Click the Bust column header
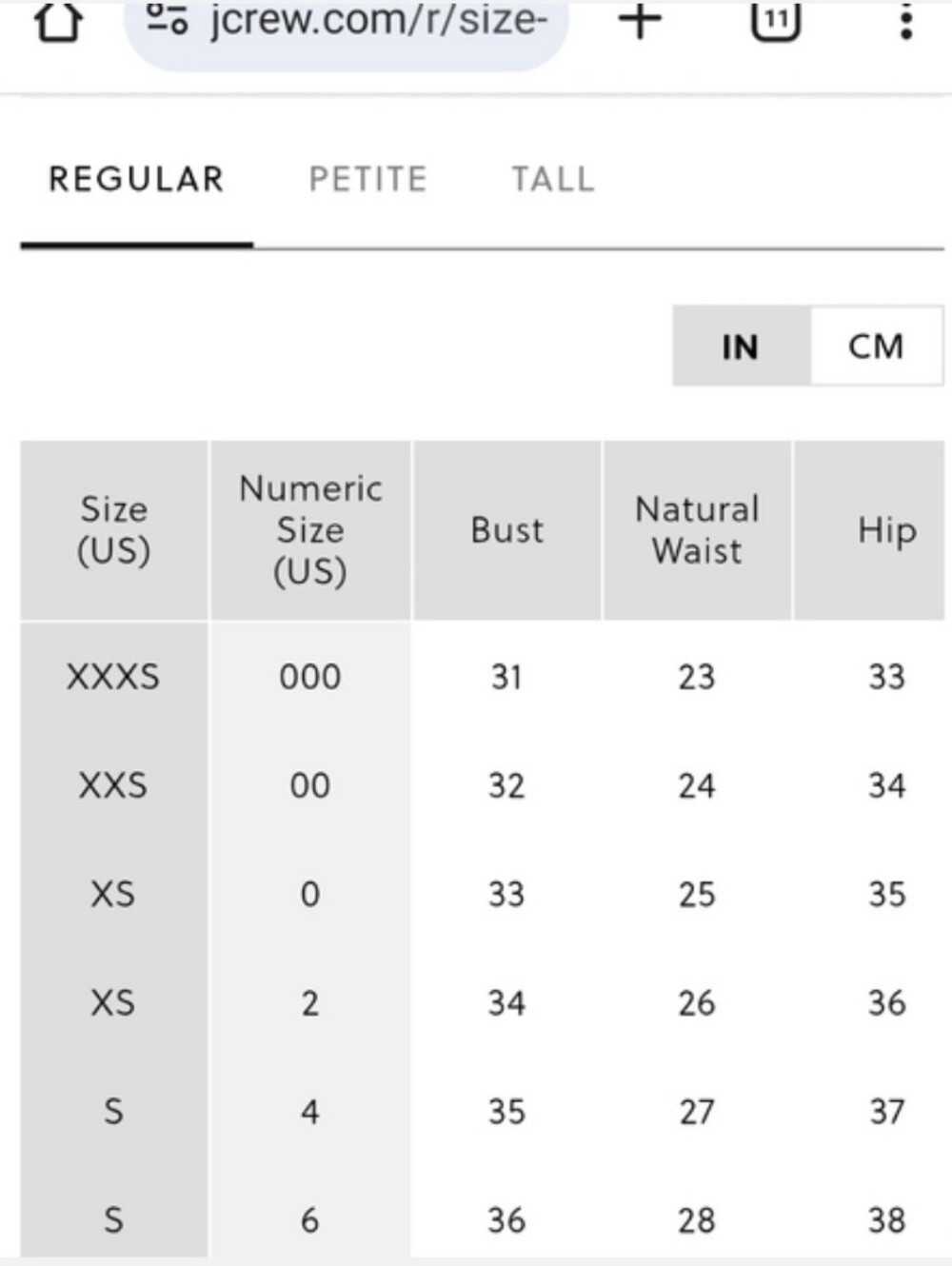 506,530
